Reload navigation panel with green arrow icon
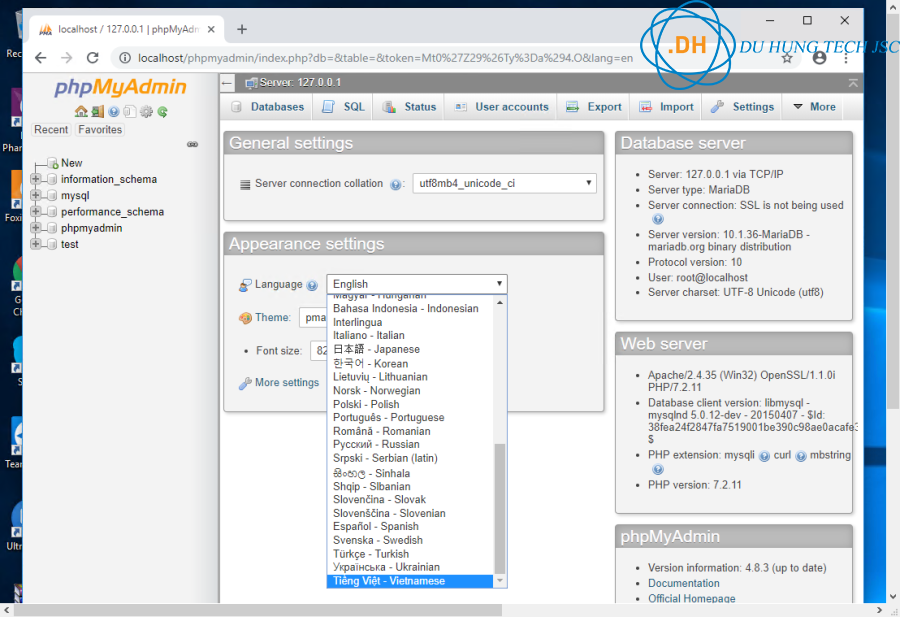The width and height of the screenshot is (900, 617). 162,112
